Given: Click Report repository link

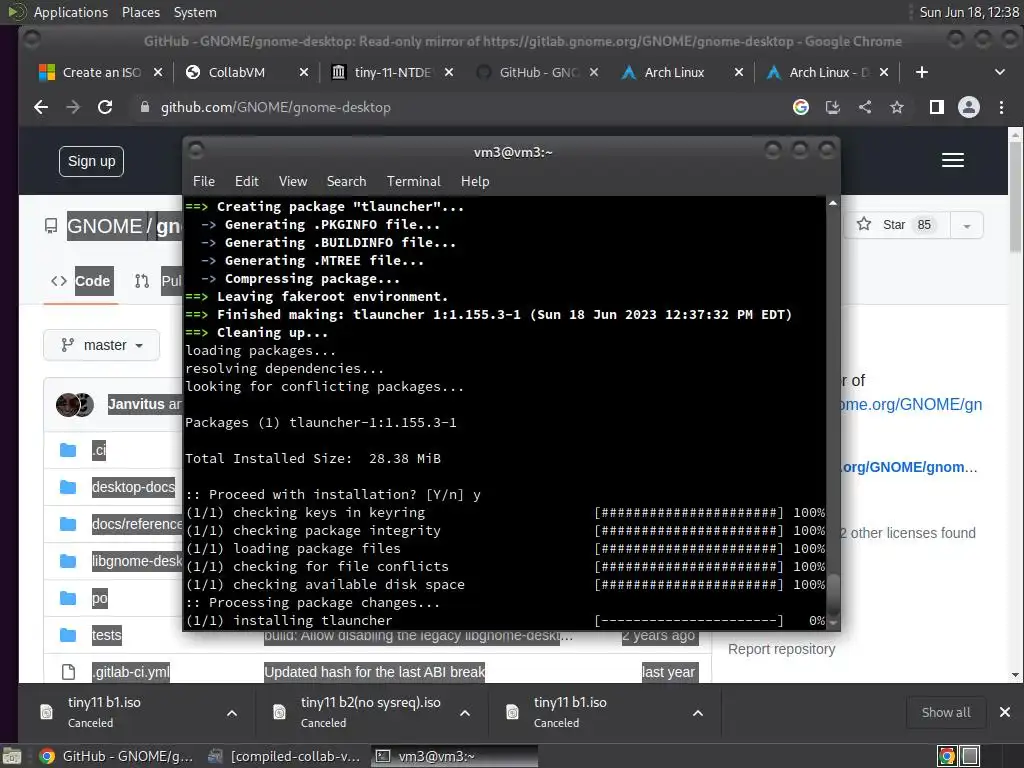Looking at the screenshot, I should pyautogui.click(x=782, y=649).
